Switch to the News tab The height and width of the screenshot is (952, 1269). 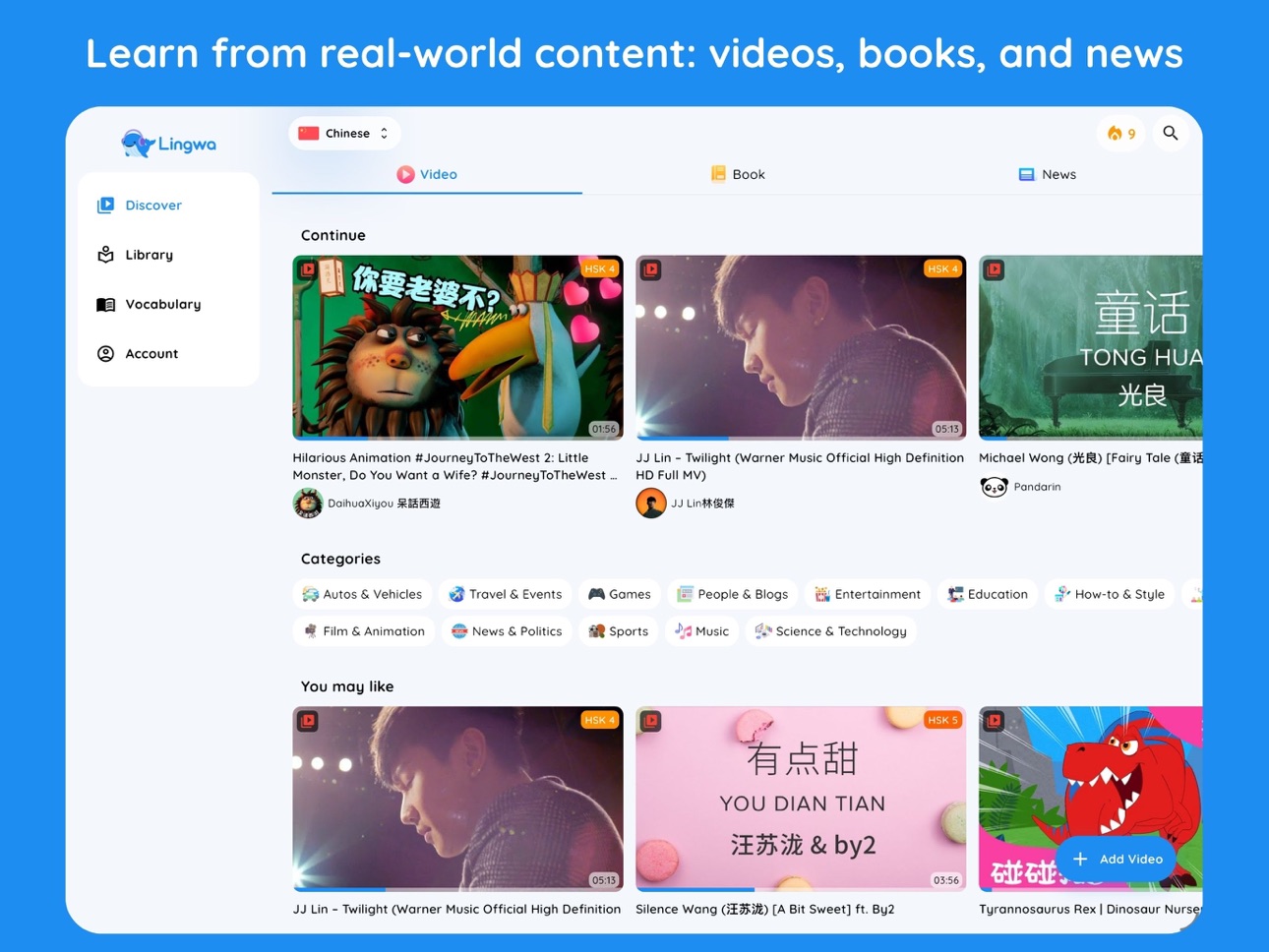pyautogui.click(x=1047, y=174)
